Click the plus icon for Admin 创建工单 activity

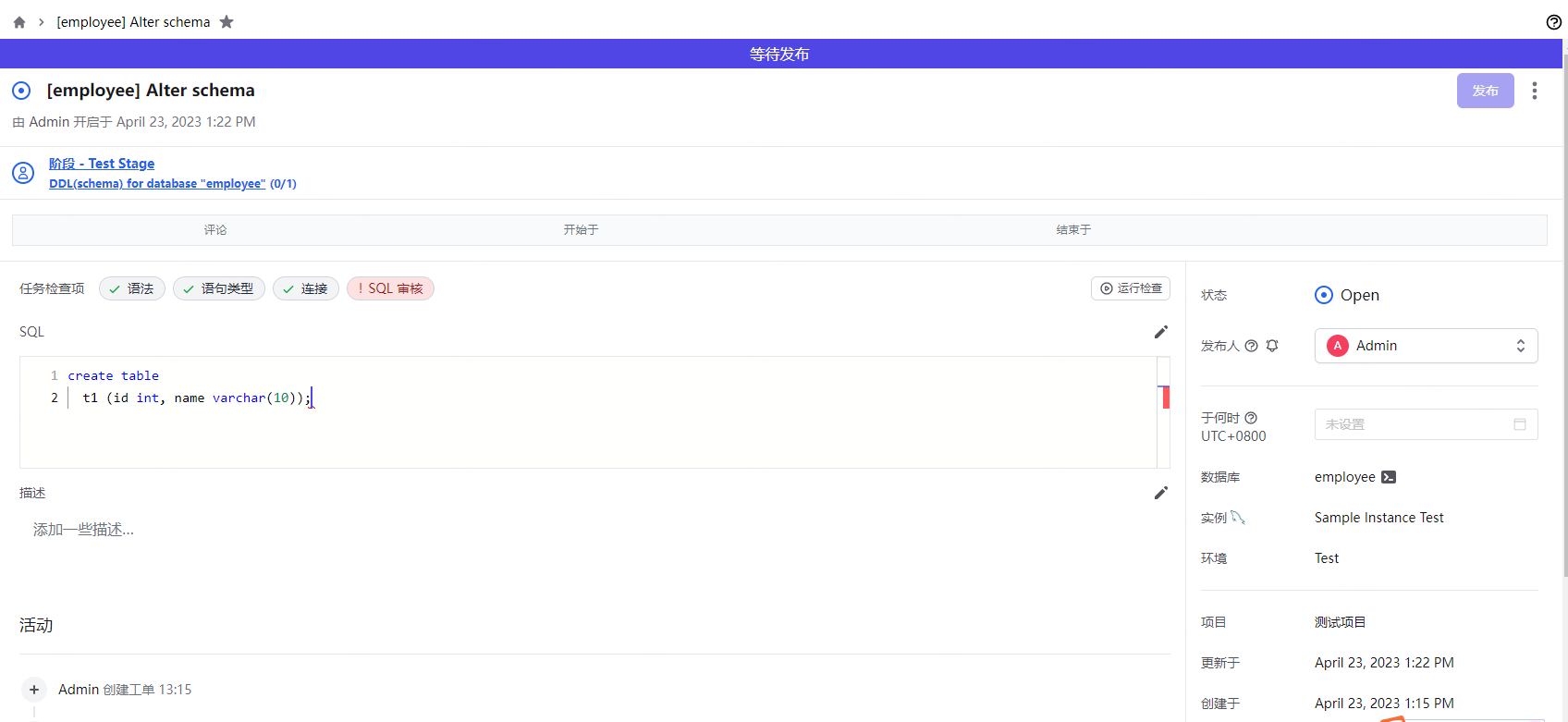(x=34, y=690)
